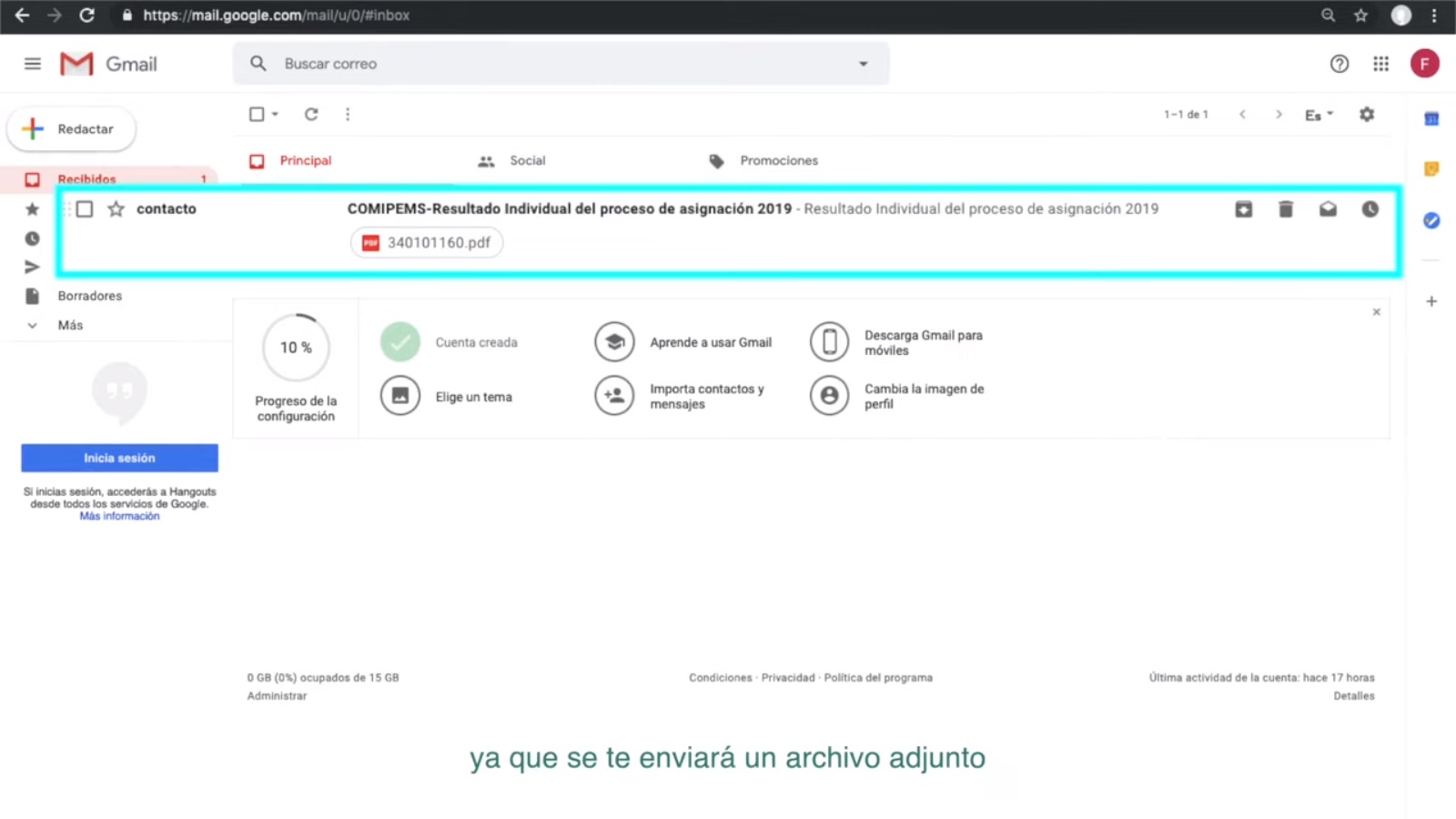1456x819 pixels.
Task: Open Google Keep side panel
Action: [1431, 169]
